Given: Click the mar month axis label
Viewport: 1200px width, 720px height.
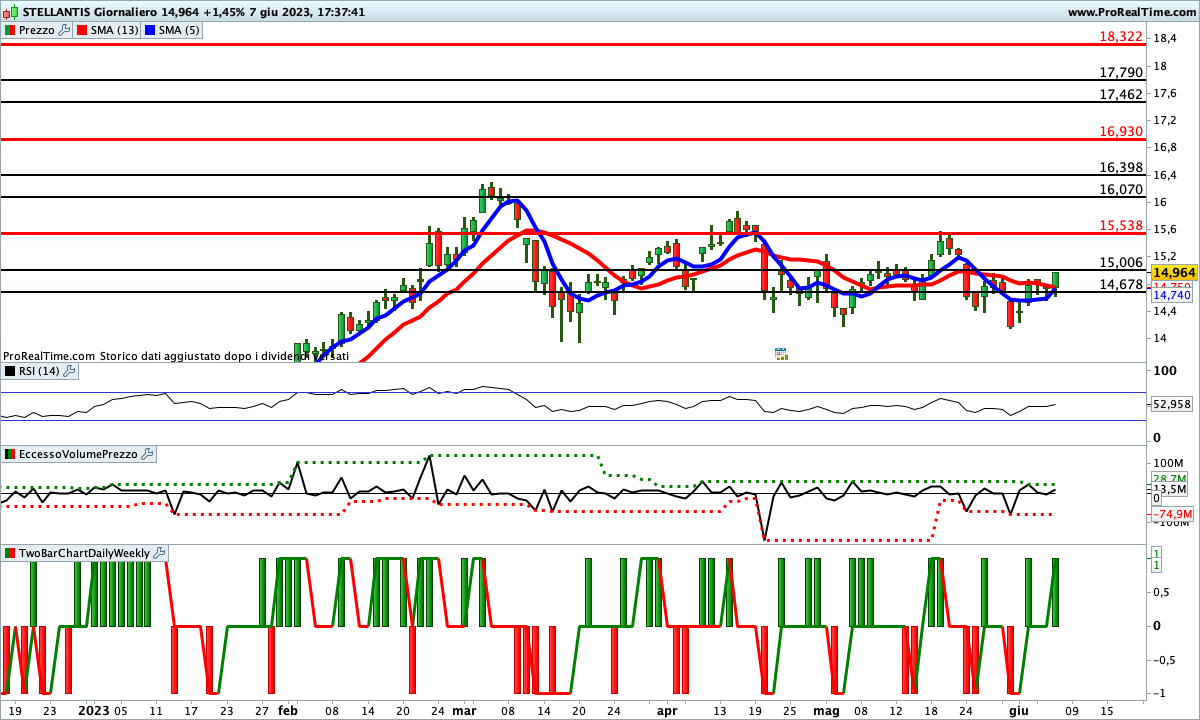Looking at the screenshot, I should pos(464,711).
